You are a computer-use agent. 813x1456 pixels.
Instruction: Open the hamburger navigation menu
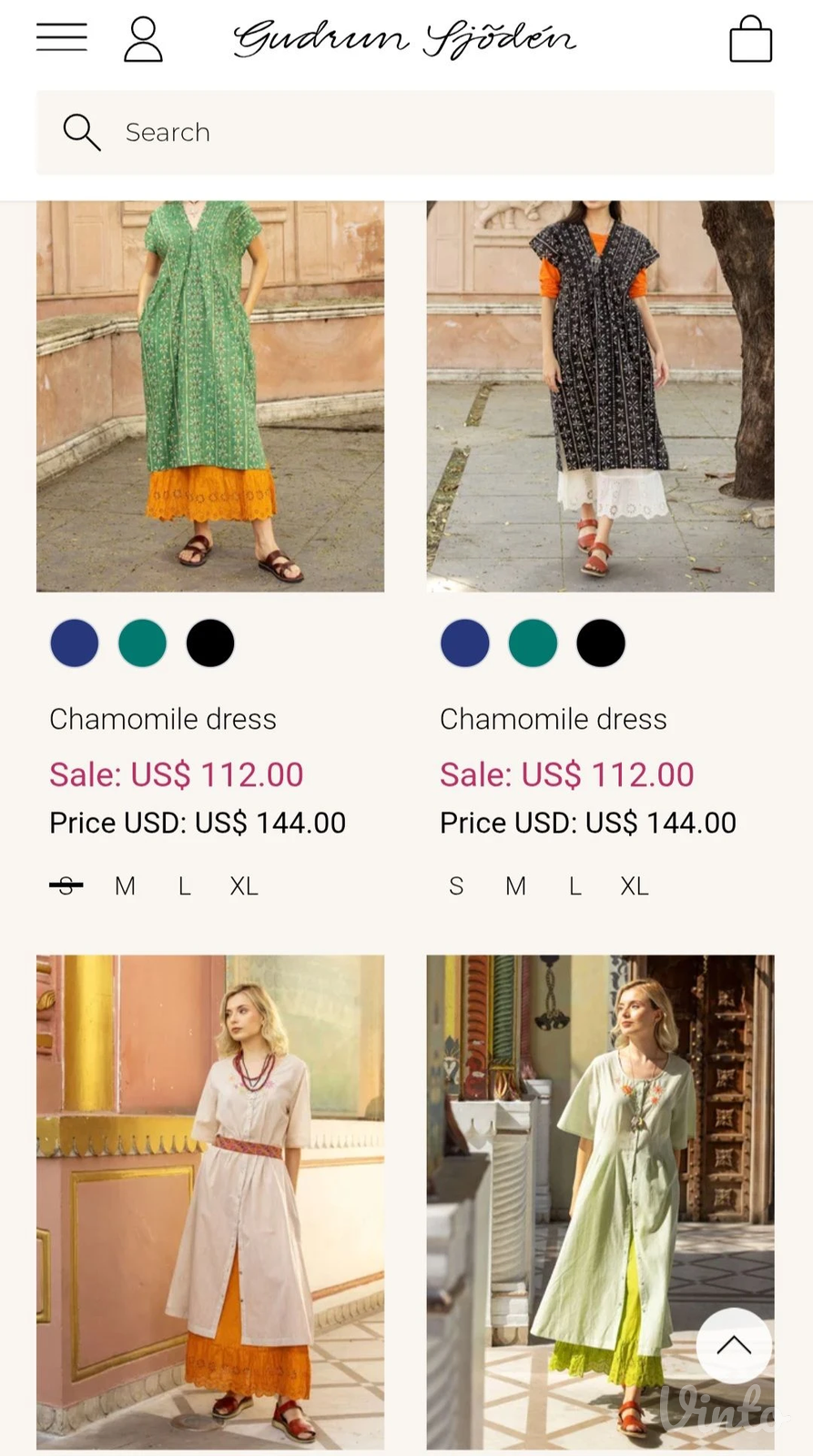[62, 37]
